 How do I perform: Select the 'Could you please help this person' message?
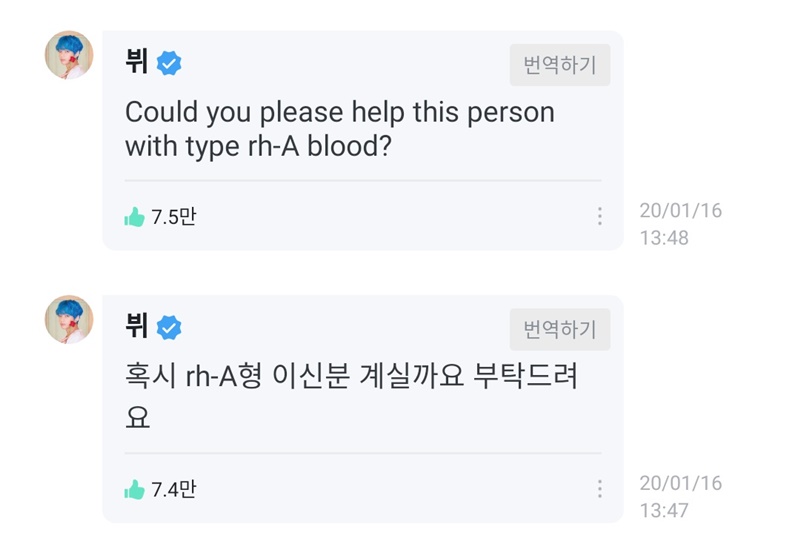(339, 128)
